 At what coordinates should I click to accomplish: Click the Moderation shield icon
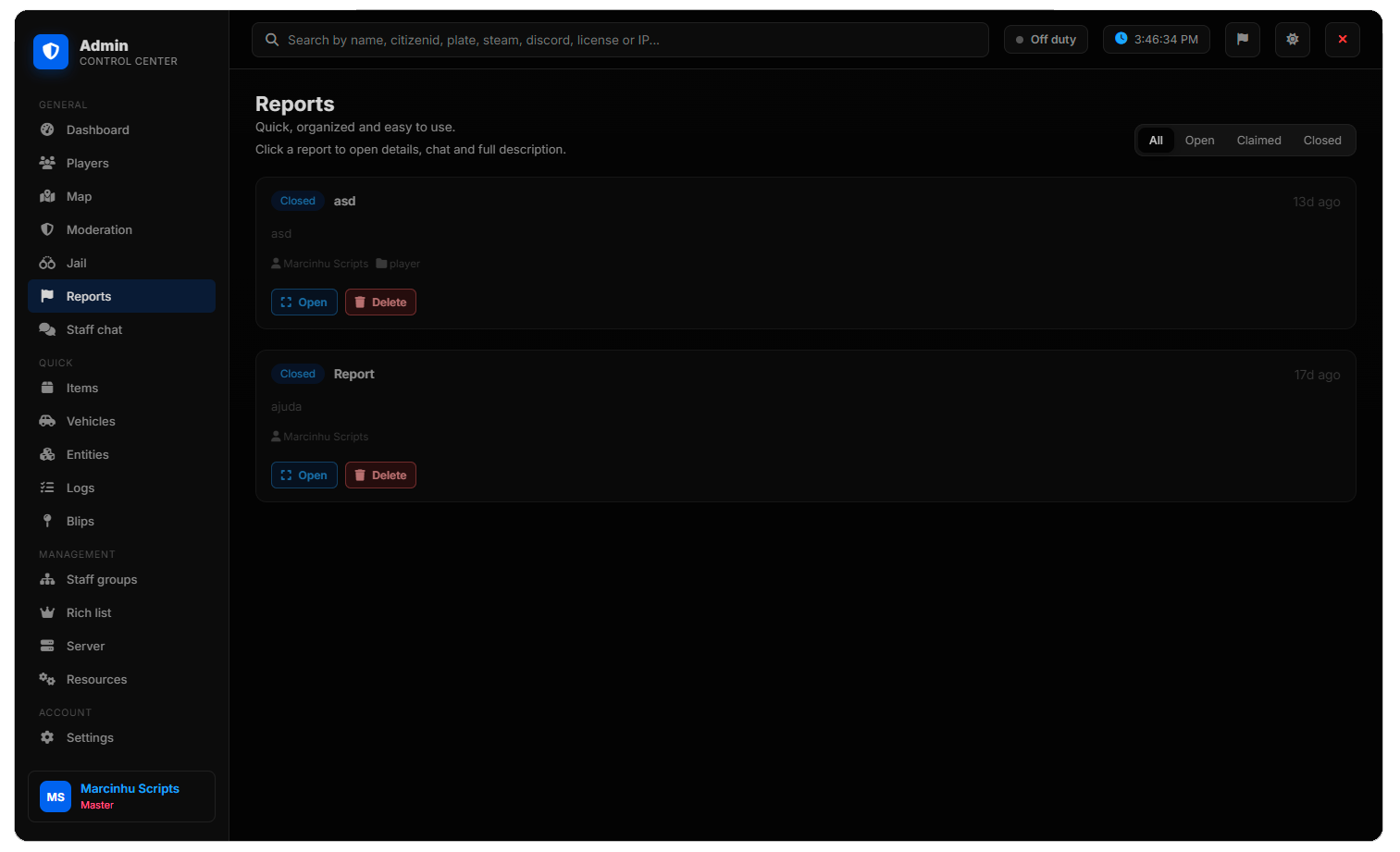47,229
